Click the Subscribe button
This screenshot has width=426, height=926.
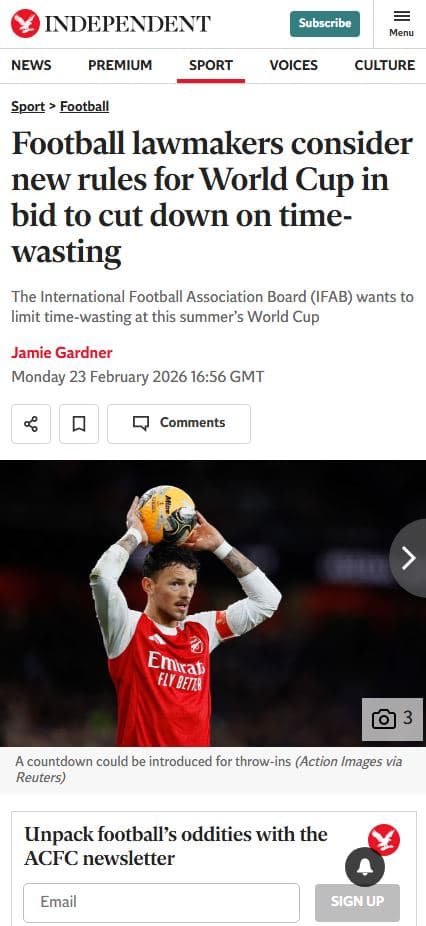click(324, 24)
